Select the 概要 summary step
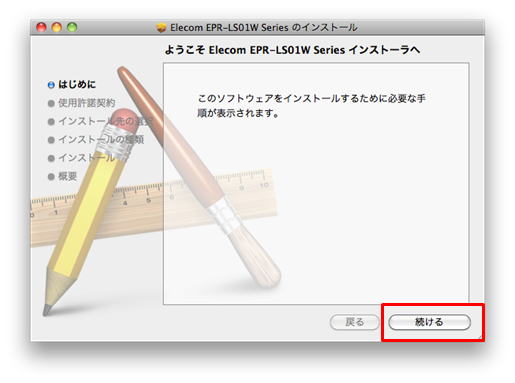This screenshot has width=515, height=383. click(68, 176)
